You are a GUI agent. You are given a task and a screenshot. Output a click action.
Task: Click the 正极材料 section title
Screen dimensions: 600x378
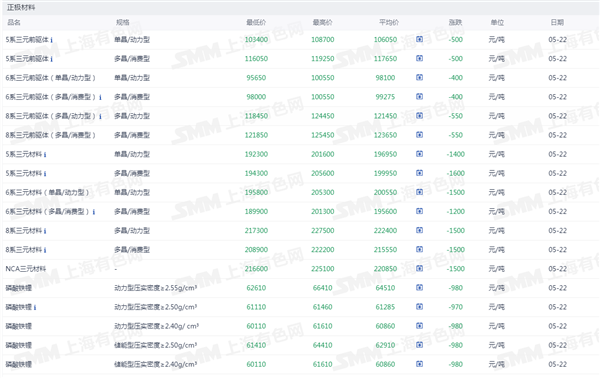coord(21,7)
